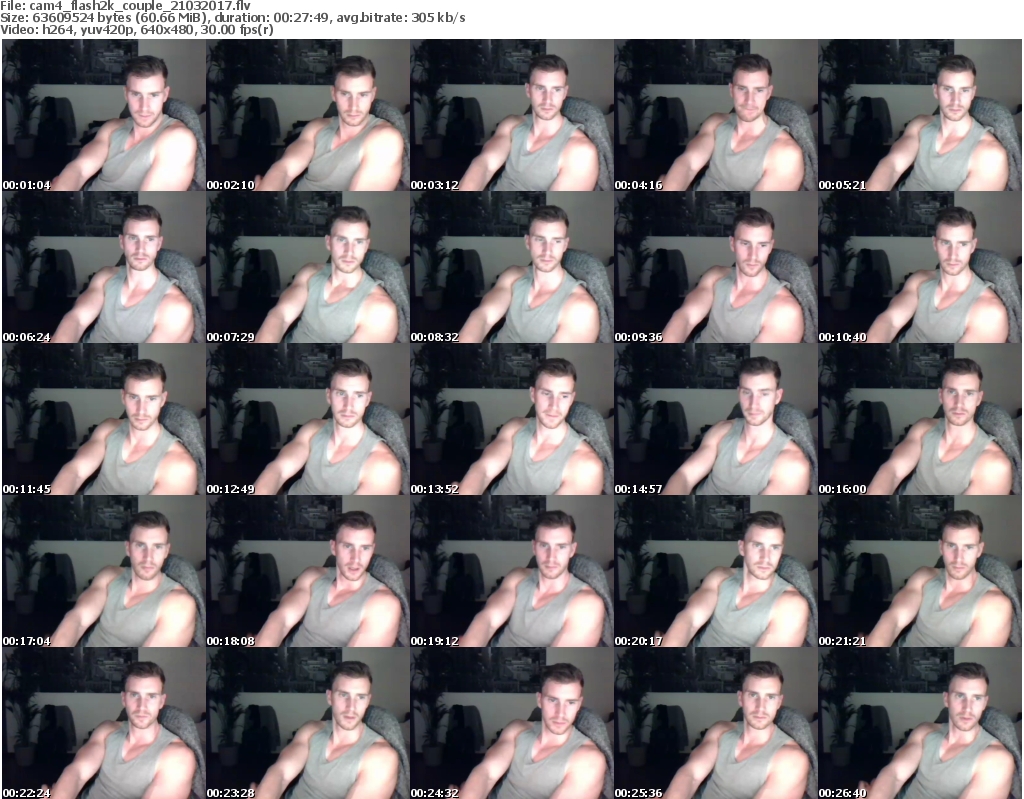Select the thumbnail frame at 00:09:36

pyautogui.click(x=715, y=267)
